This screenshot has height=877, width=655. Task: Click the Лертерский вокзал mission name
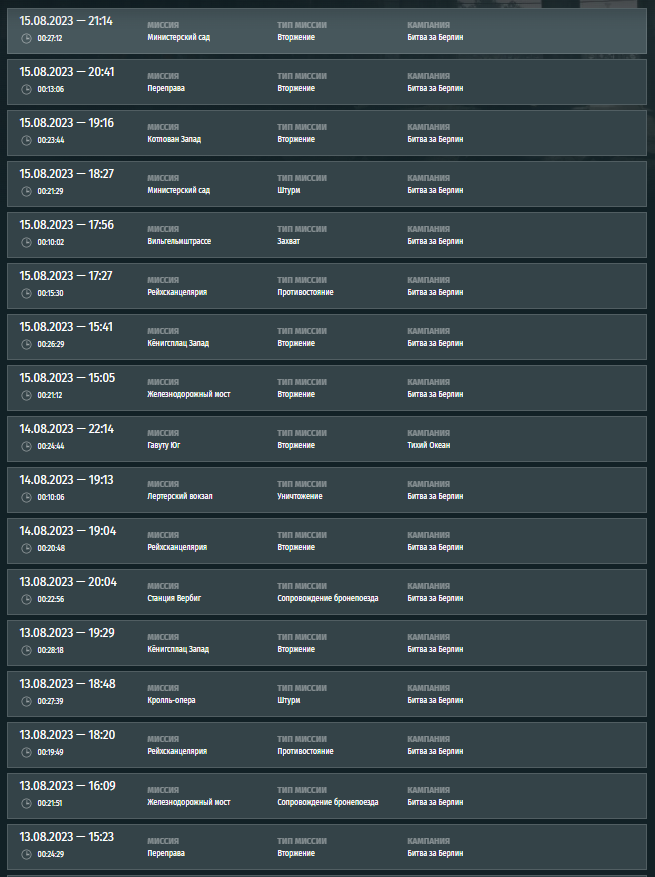point(180,497)
